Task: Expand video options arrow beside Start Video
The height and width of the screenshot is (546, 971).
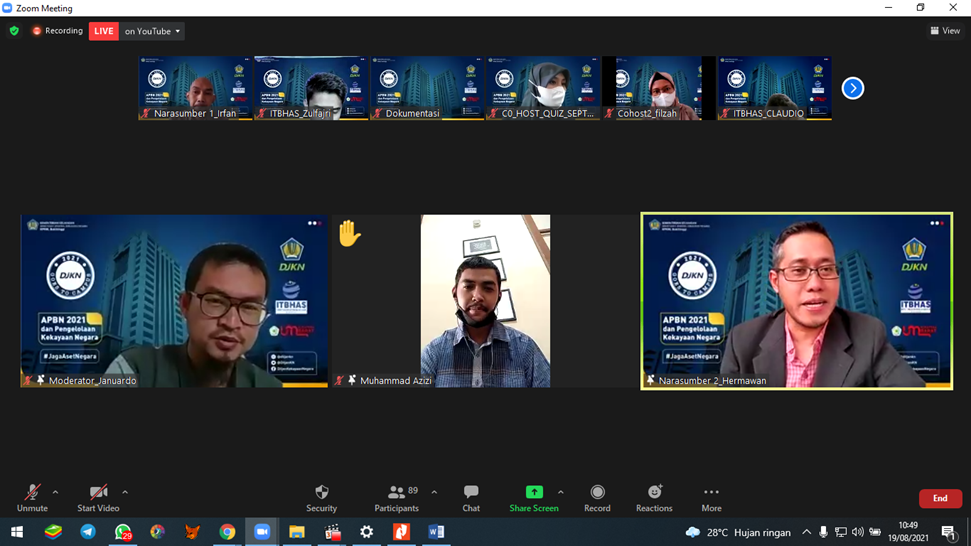Action: coord(125,492)
